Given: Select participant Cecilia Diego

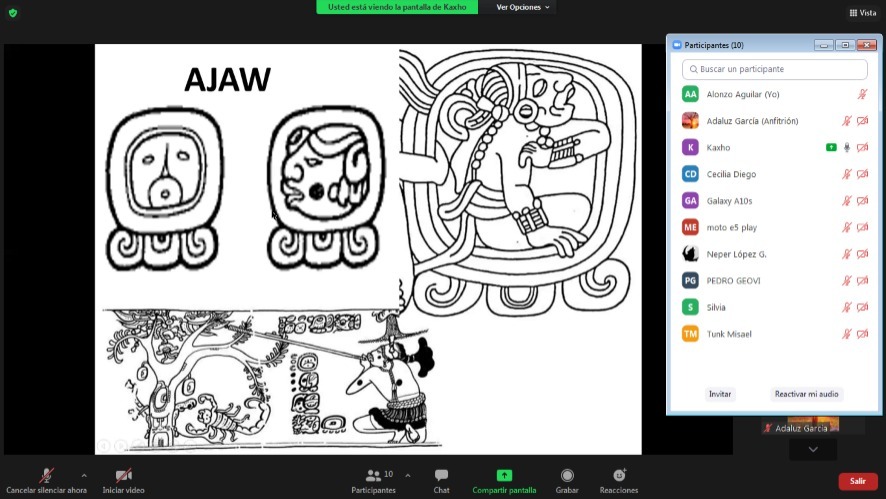Looking at the screenshot, I should click(774, 174).
